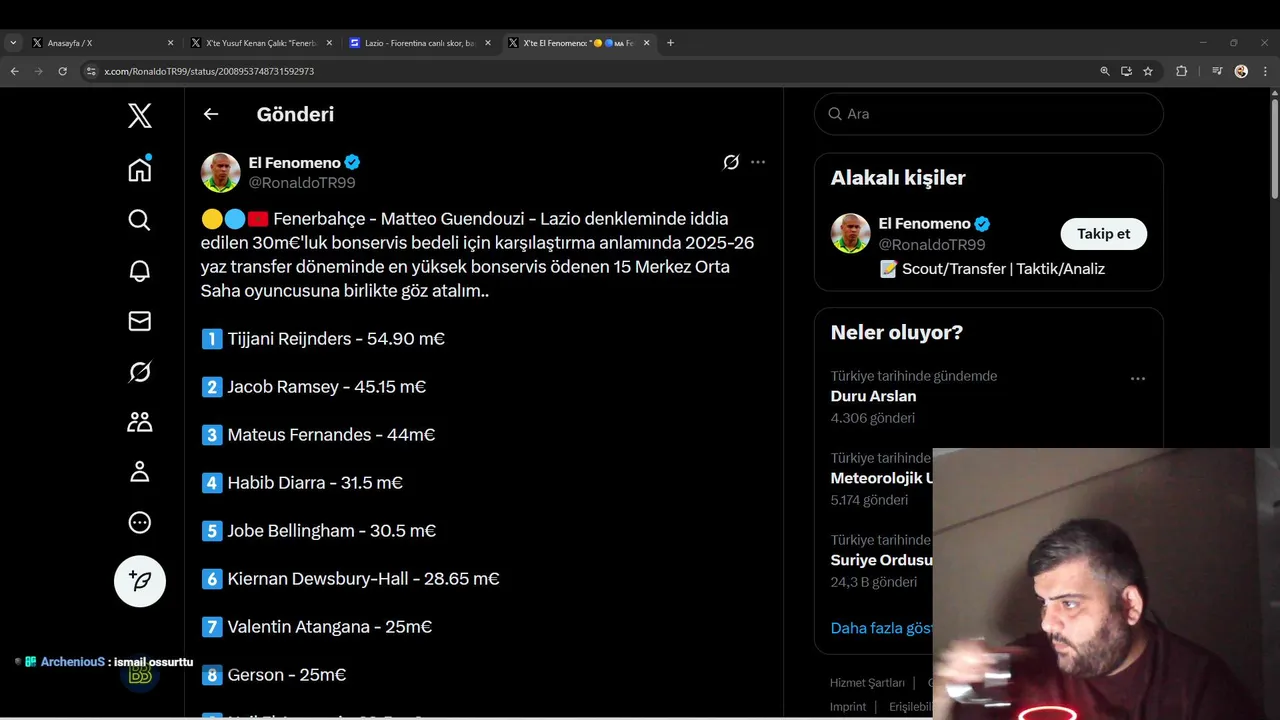Click the text Valentin Atangana - 25m€
Viewport: 1280px width, 720px height.
330,627
